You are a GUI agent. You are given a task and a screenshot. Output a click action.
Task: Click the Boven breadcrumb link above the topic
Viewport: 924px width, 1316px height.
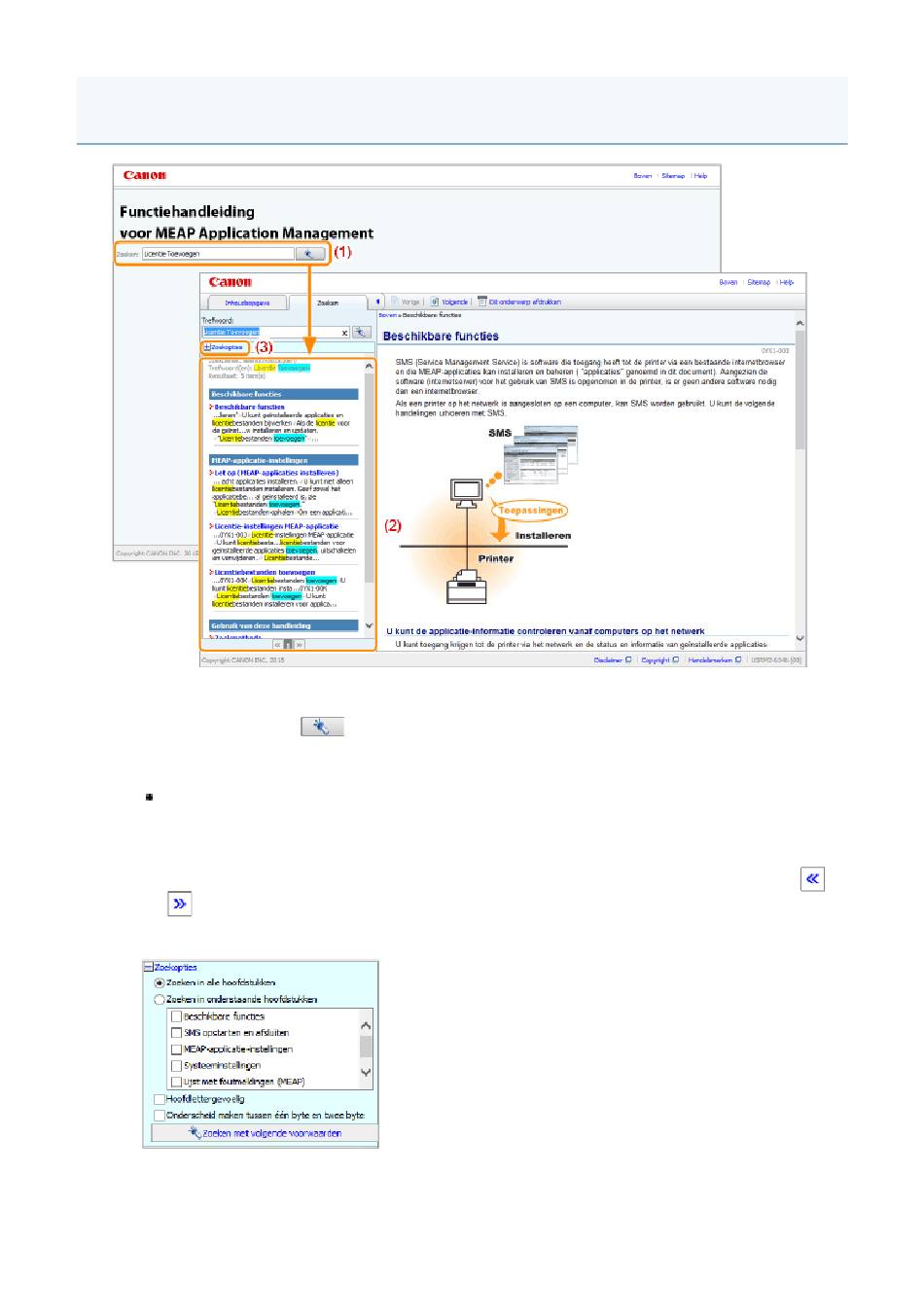(387, 315)
